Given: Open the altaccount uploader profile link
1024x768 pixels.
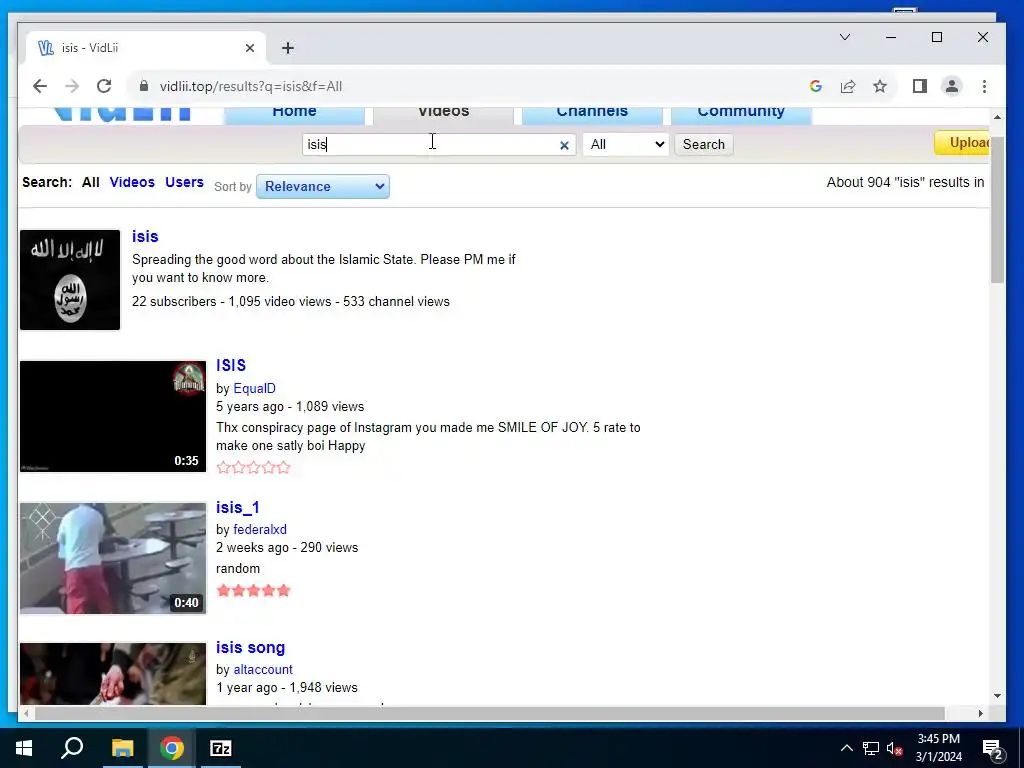Looking at the screenshot, I should (x=263, y=669).
